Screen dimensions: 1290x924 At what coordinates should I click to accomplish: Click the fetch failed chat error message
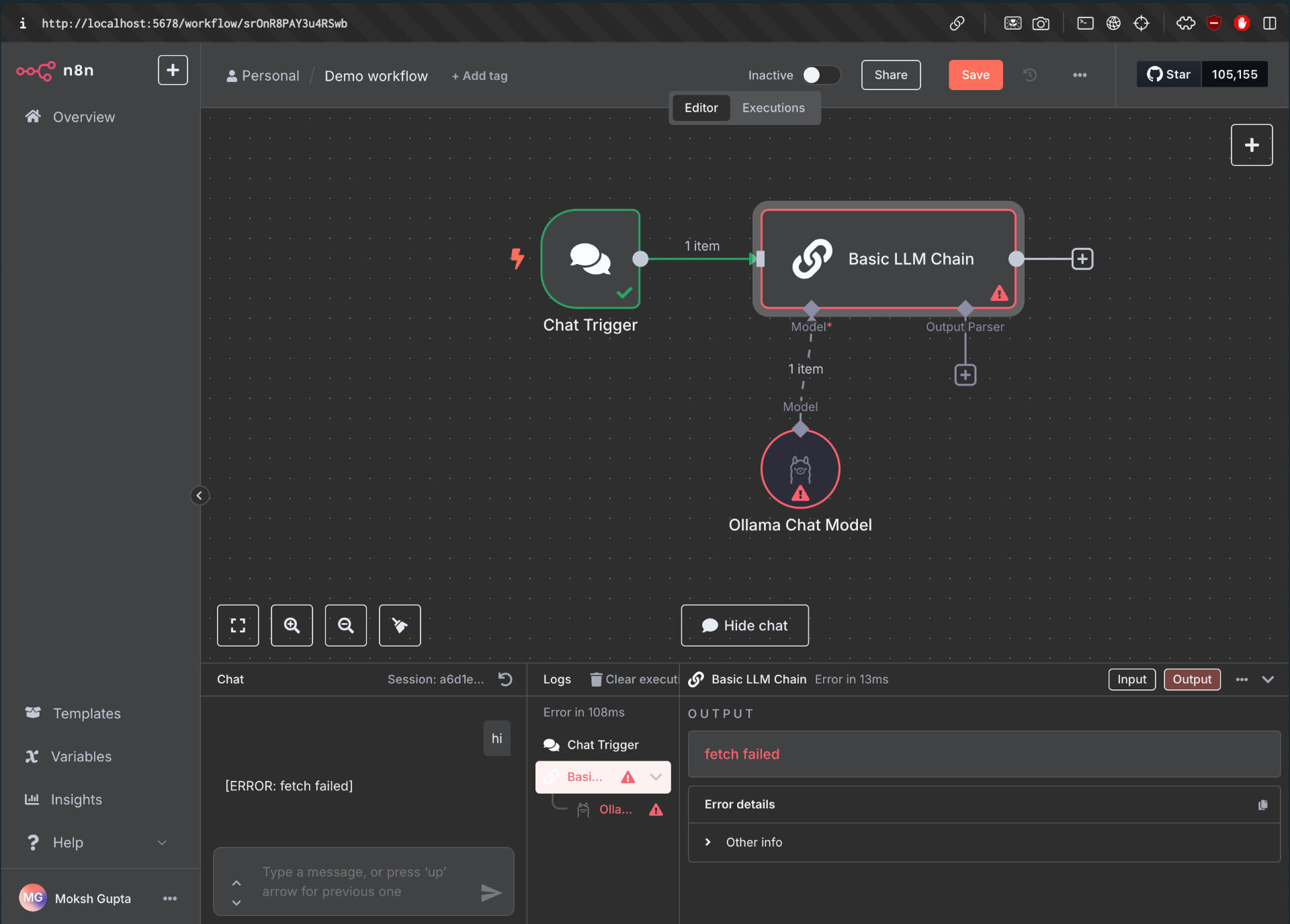pyautogui.click(x=289, y=786)
